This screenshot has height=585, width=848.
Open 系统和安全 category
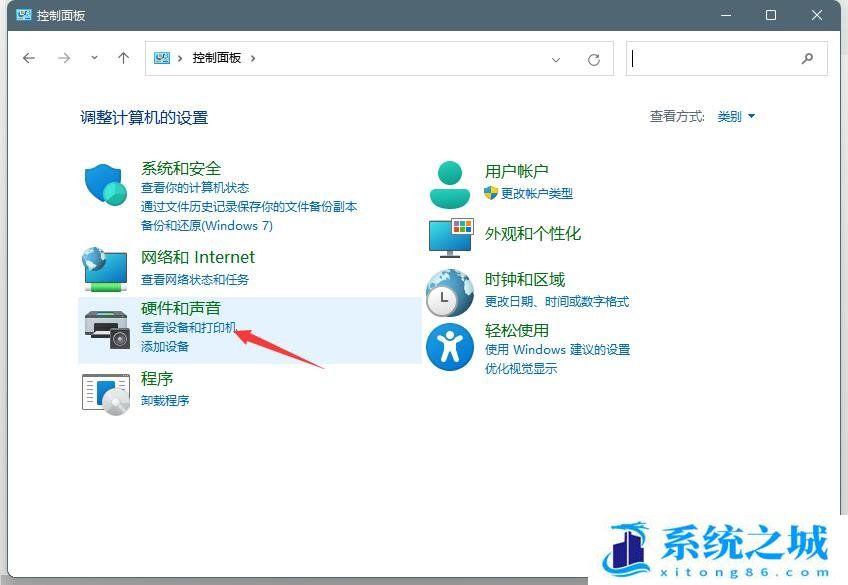coord(181,169)
